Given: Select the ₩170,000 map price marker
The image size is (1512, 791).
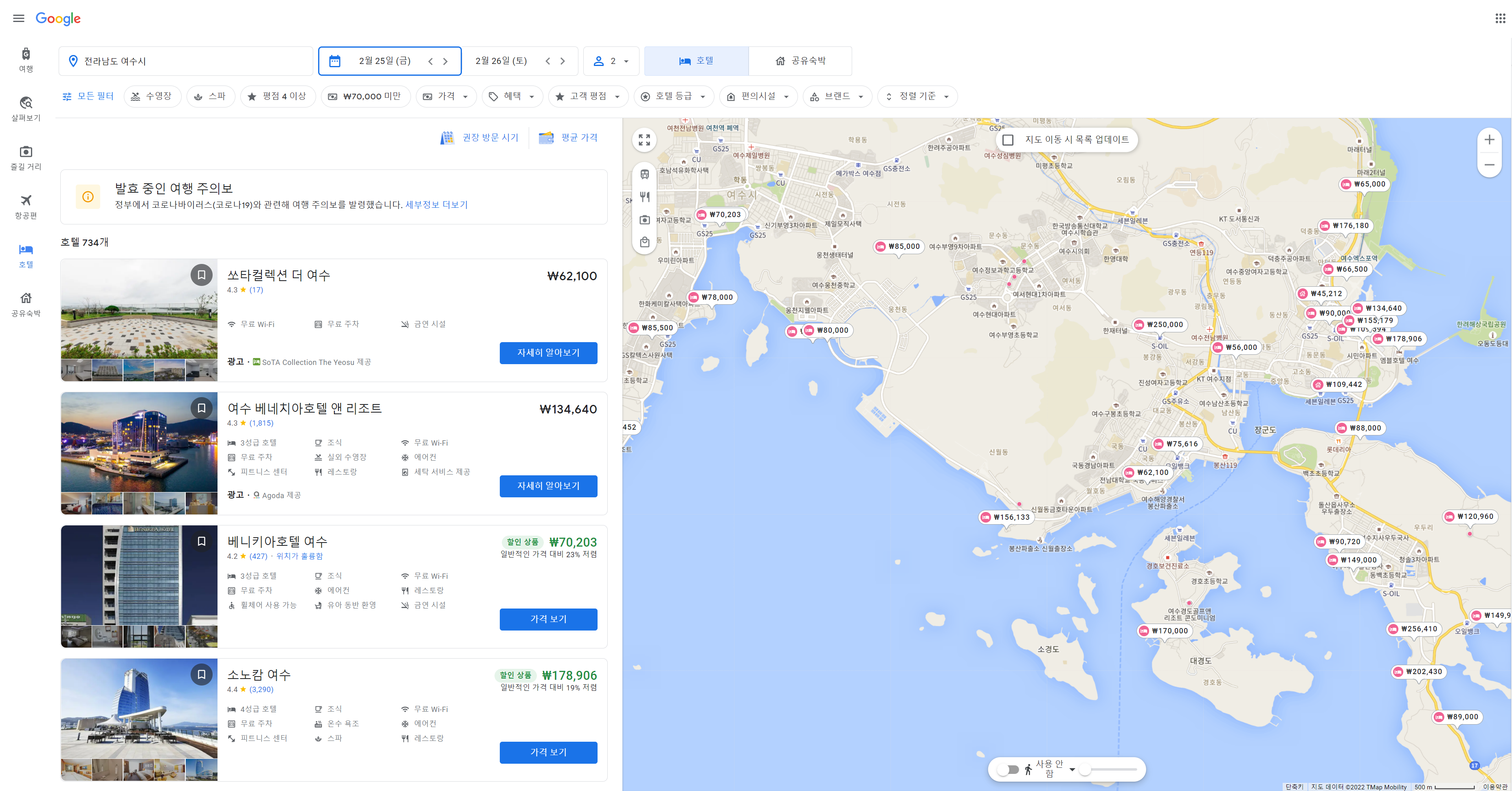Looking at the screenshot, I should click(x=1165, y=631).
